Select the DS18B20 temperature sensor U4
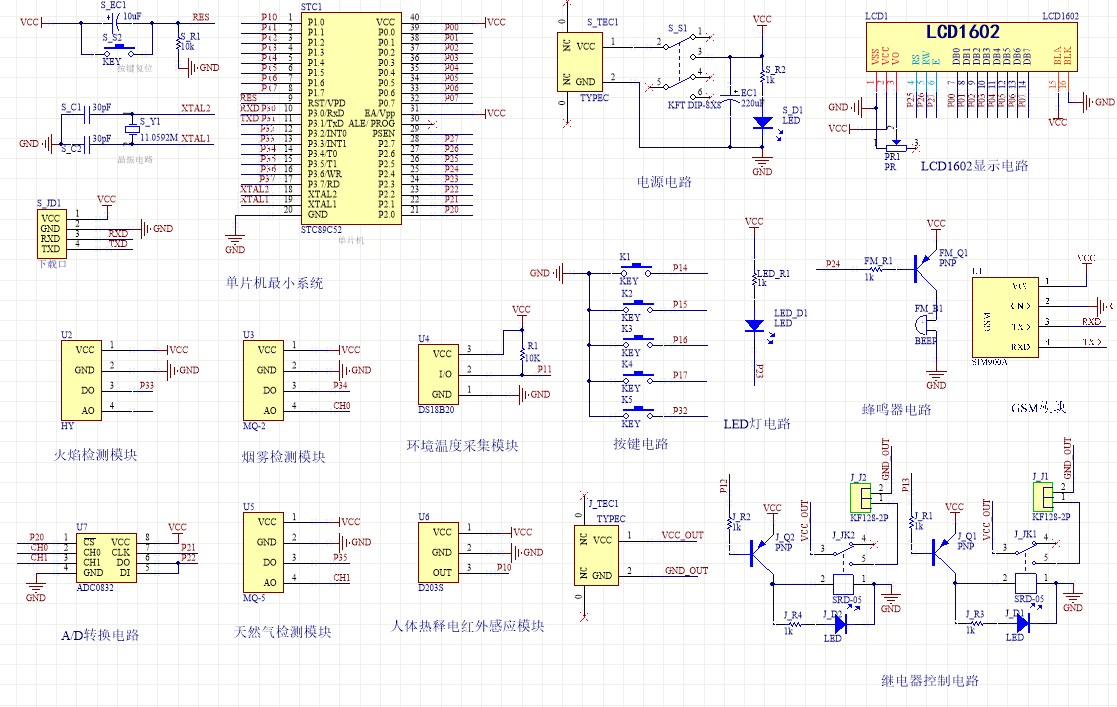1117x707 pixels. pyautogui.click(x=437, y=375)
